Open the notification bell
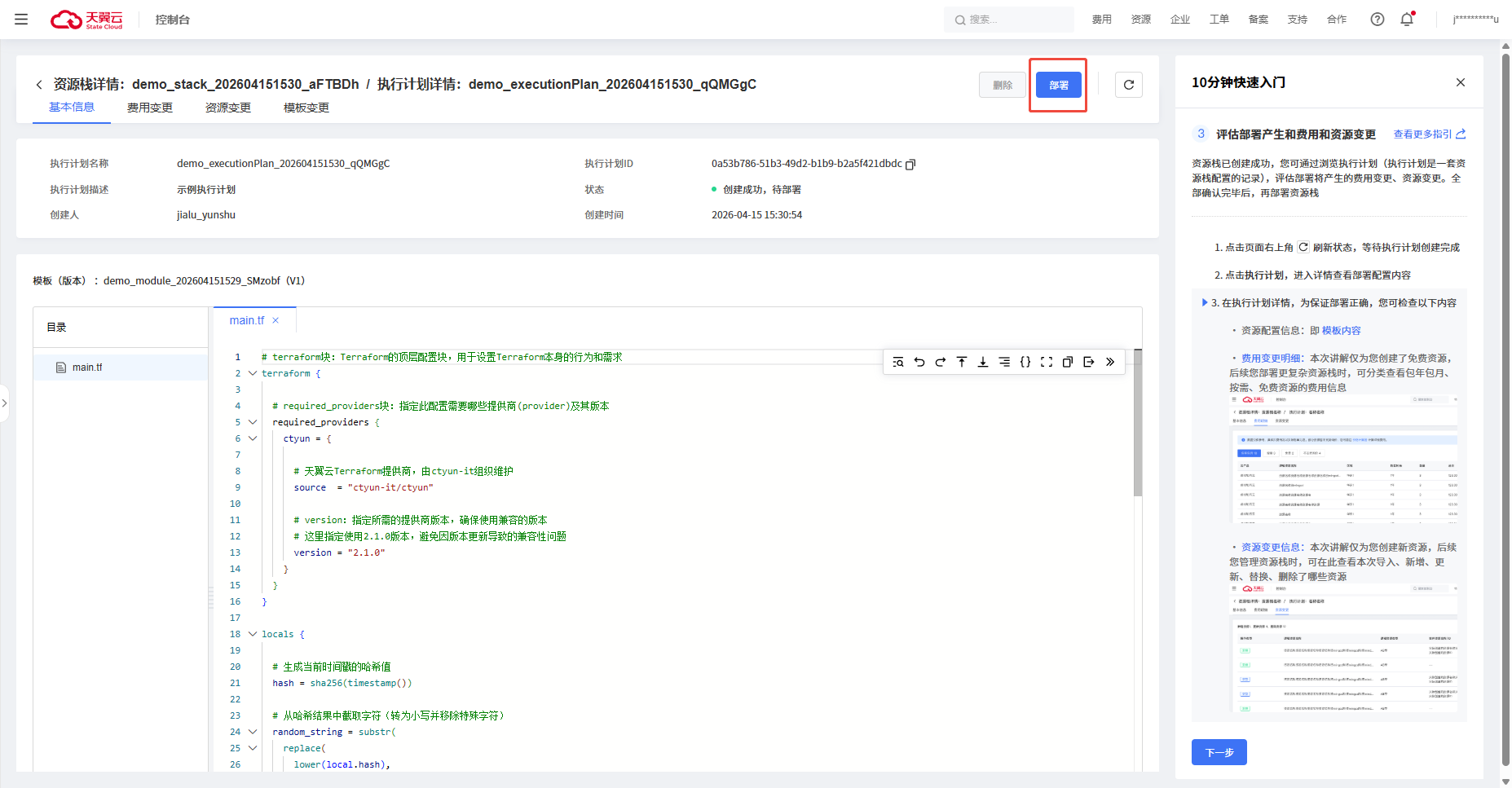Viewport: 1512px width, 788px height. [1407, 20]
